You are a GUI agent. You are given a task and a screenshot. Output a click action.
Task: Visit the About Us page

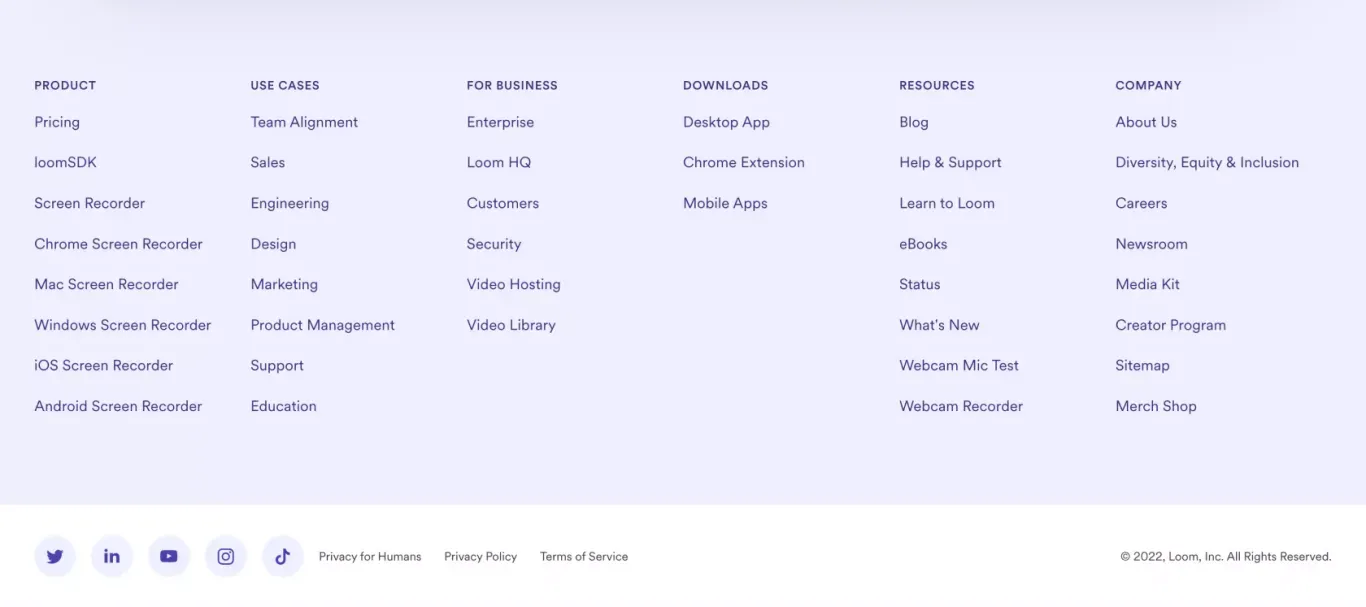pyautogui.click(x=1146, y=122)
